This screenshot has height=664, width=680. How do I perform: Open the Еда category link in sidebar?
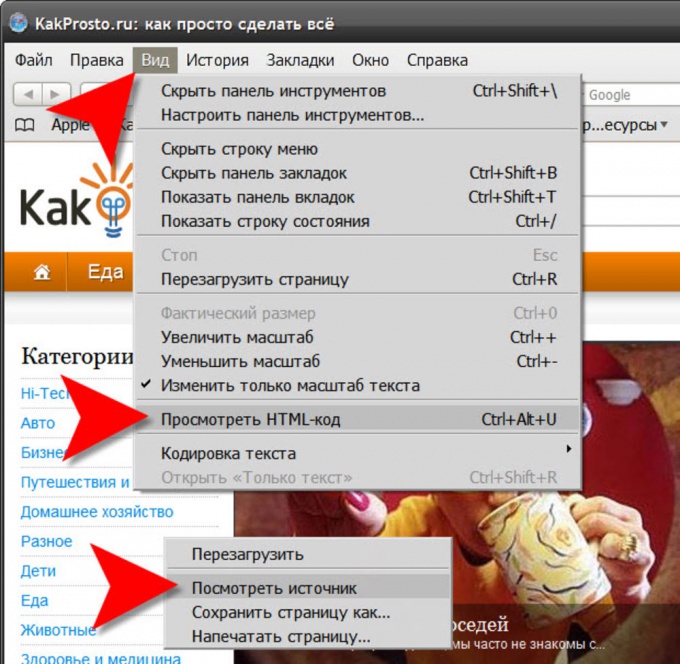tap(34, 601)
